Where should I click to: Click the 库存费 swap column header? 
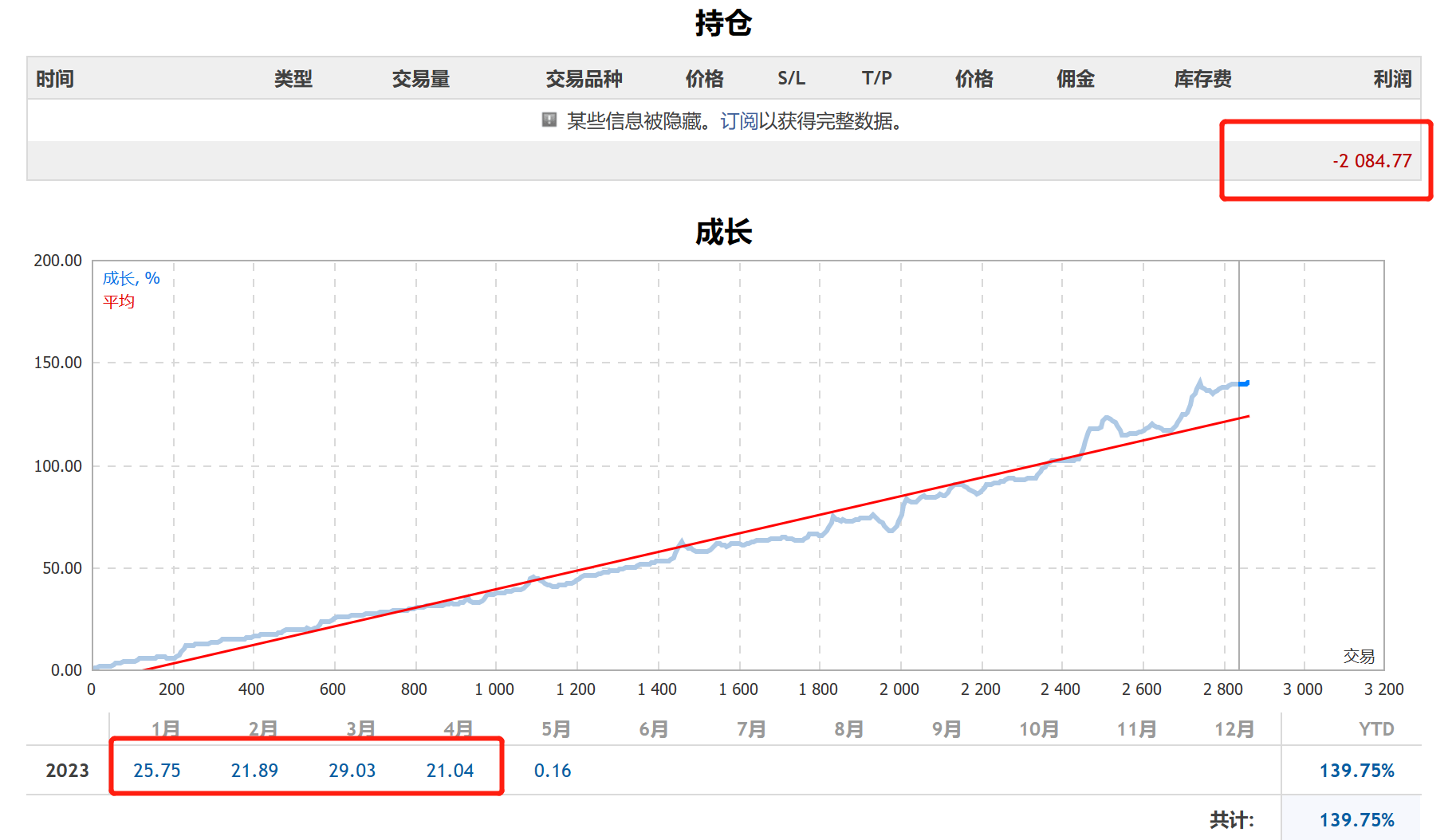coord(1202,78)
